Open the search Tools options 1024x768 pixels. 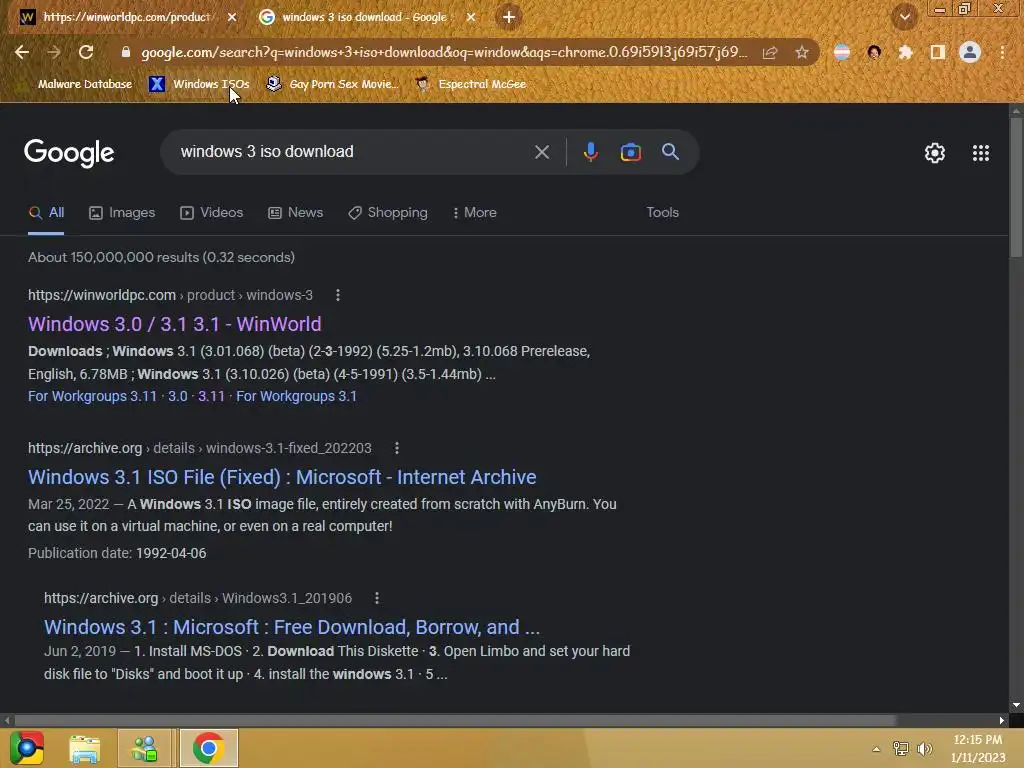click(x=662, y=213)
